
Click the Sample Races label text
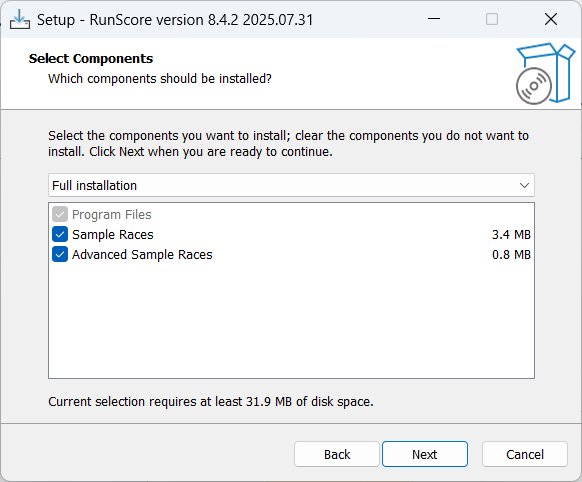112,235
